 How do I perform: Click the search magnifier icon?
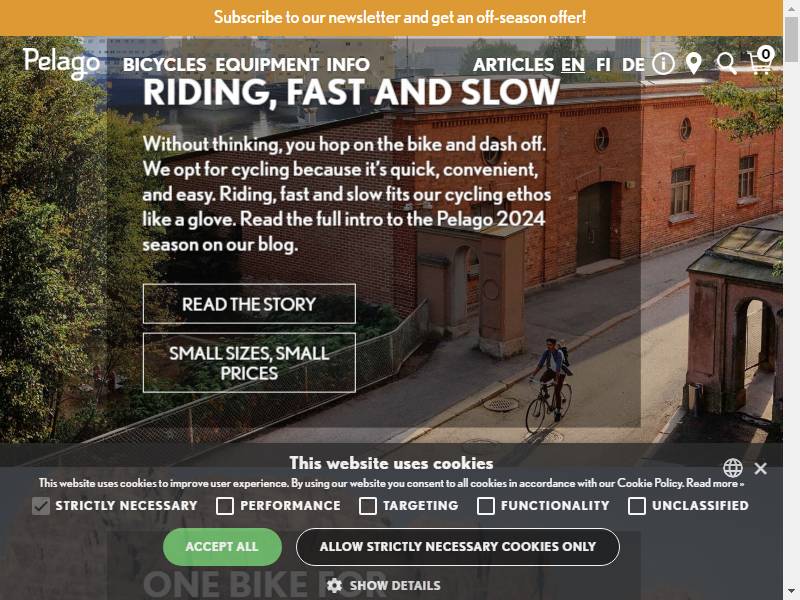pos(727,64)
